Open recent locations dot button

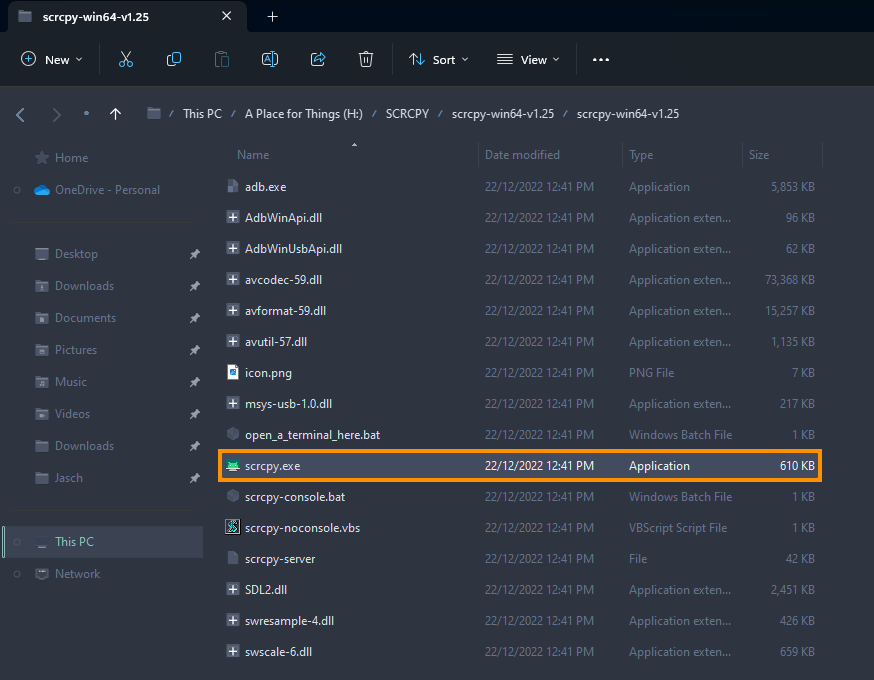[86, 113]
